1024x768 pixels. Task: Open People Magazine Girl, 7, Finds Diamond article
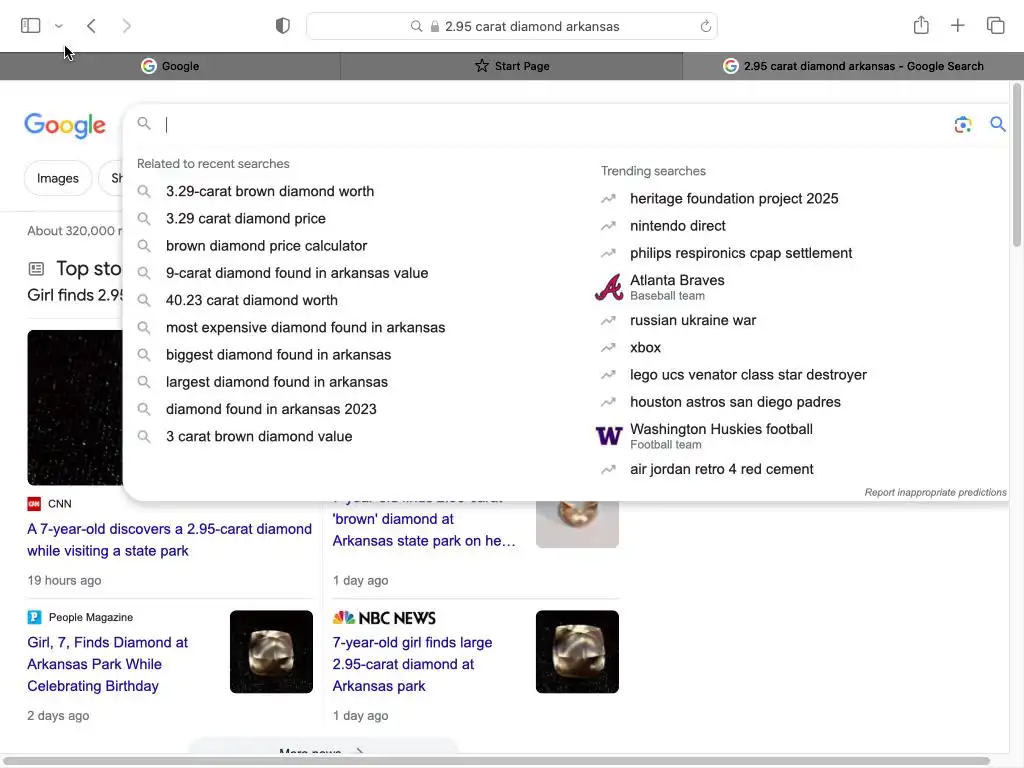pyautogui.click(x=108, y=664)
